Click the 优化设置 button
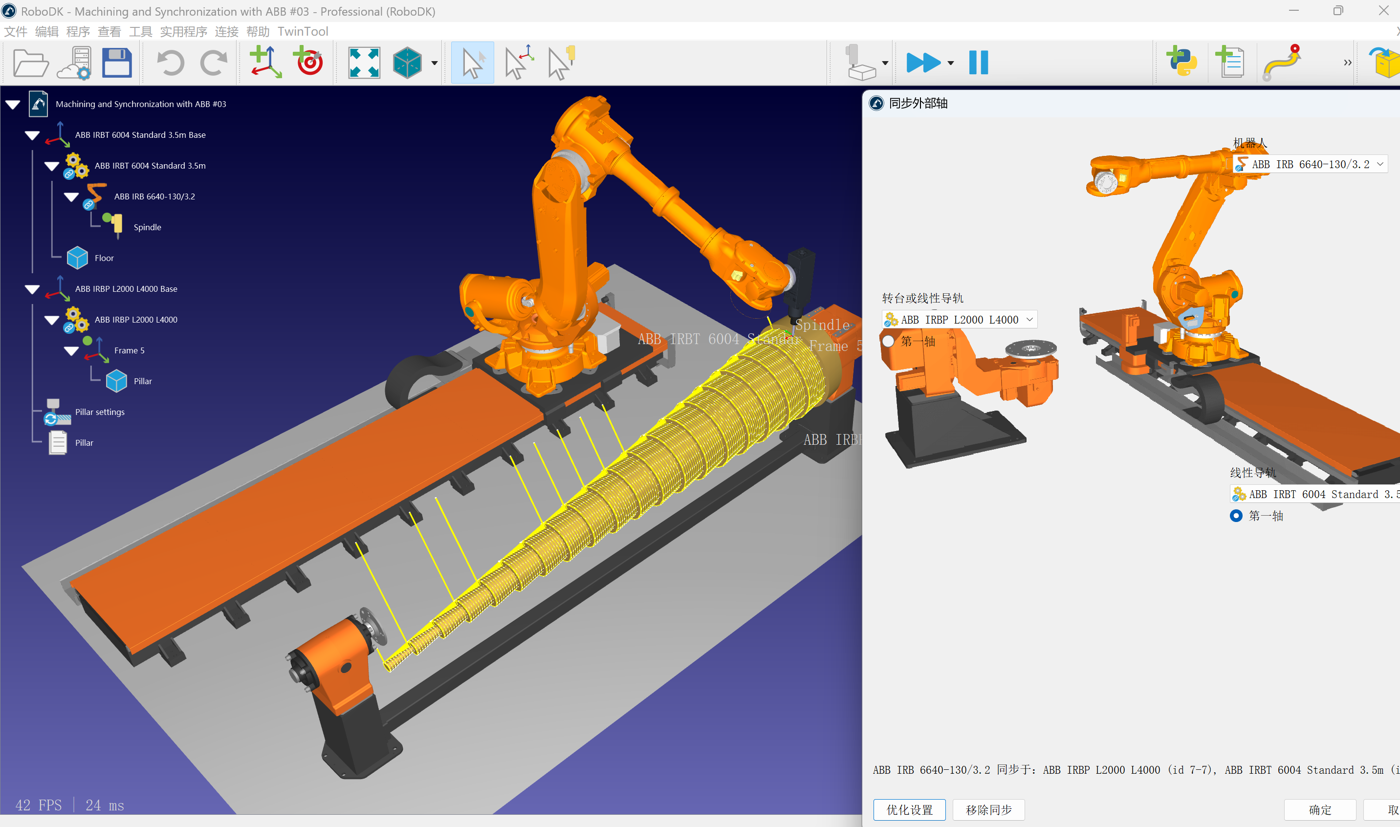 pos(909,810)
